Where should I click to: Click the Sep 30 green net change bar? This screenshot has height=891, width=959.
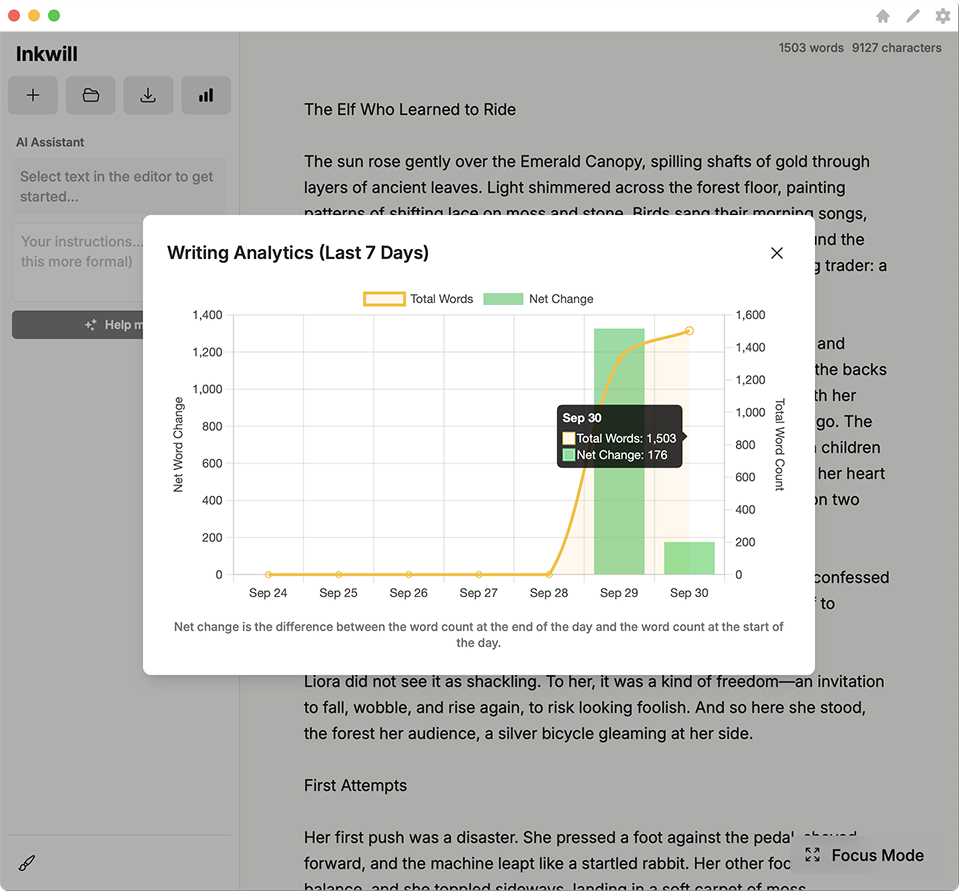pos(689,558)
